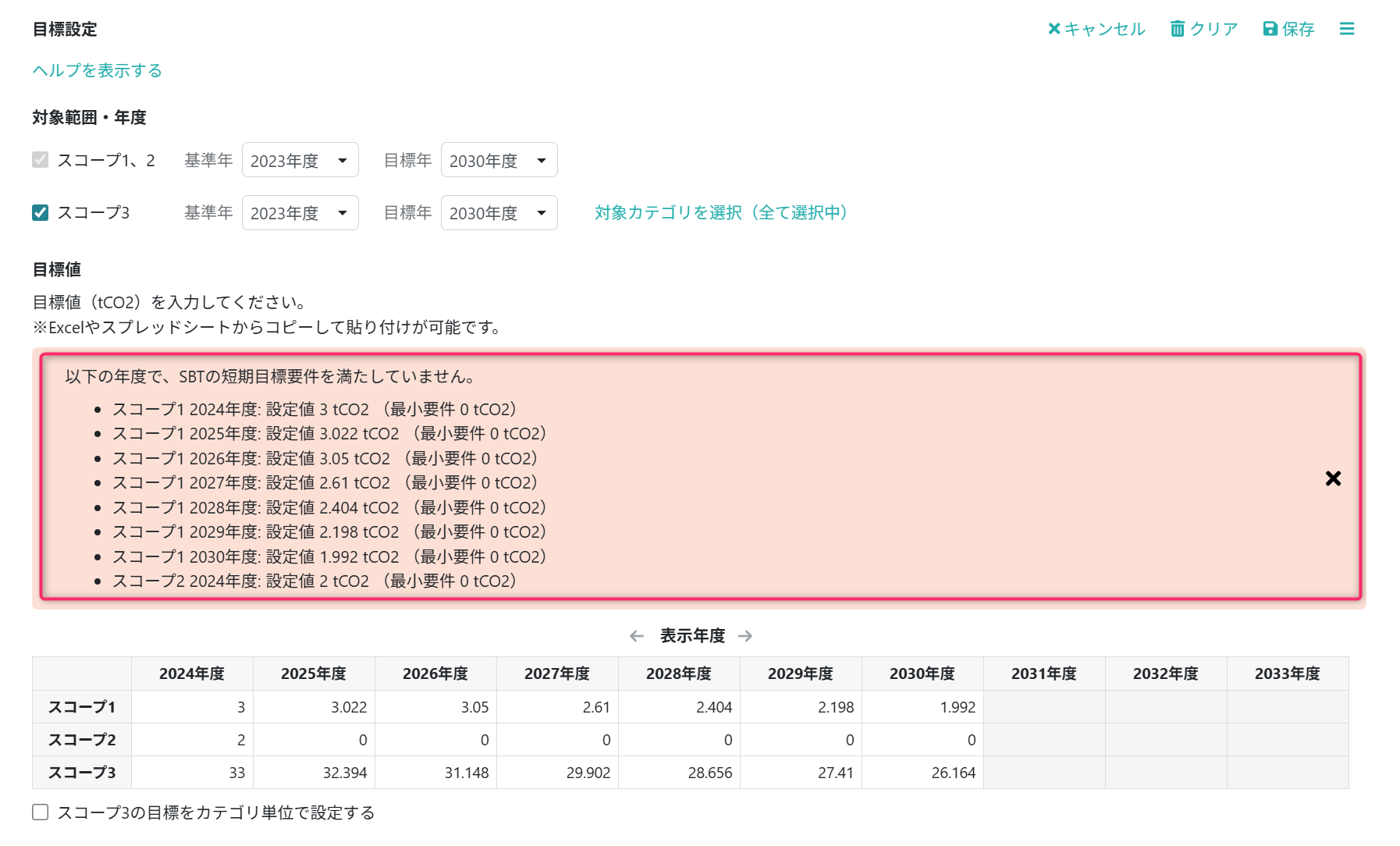Click the ヘルプを表示する link
The image size is (1400, 846).
(x=98, y=70)
